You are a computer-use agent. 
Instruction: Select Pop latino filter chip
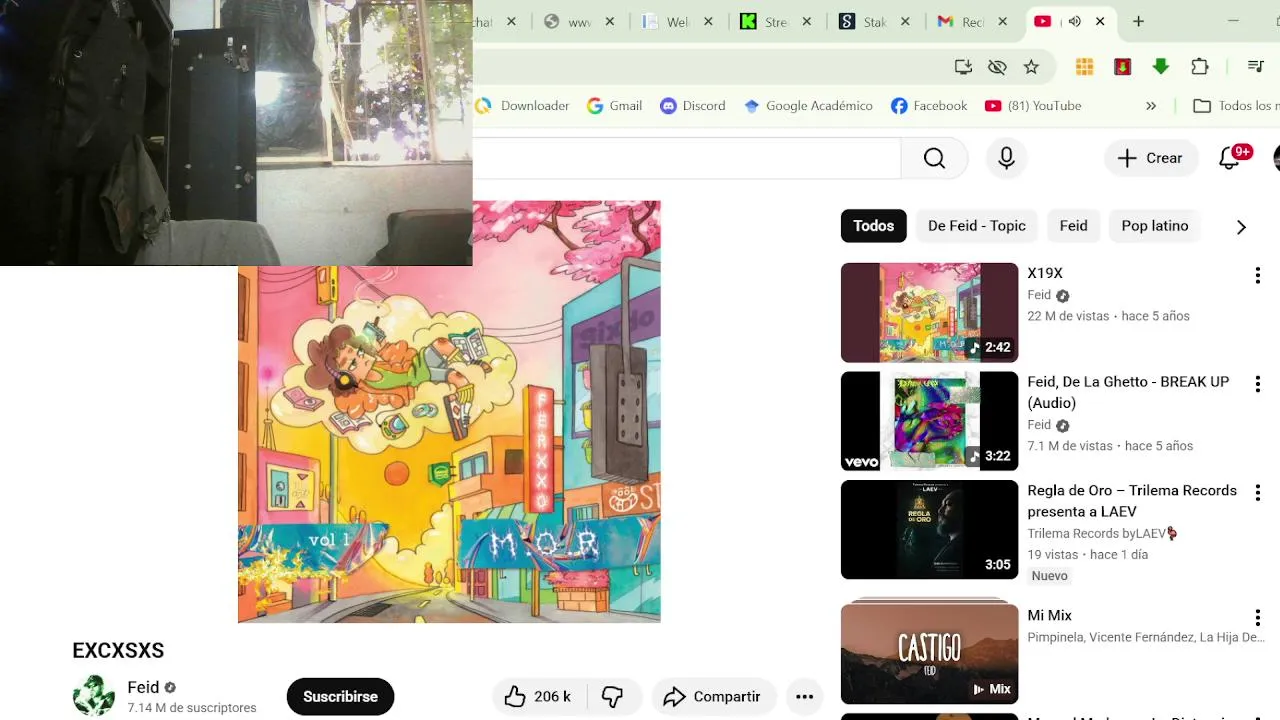tap(1154, 226)
